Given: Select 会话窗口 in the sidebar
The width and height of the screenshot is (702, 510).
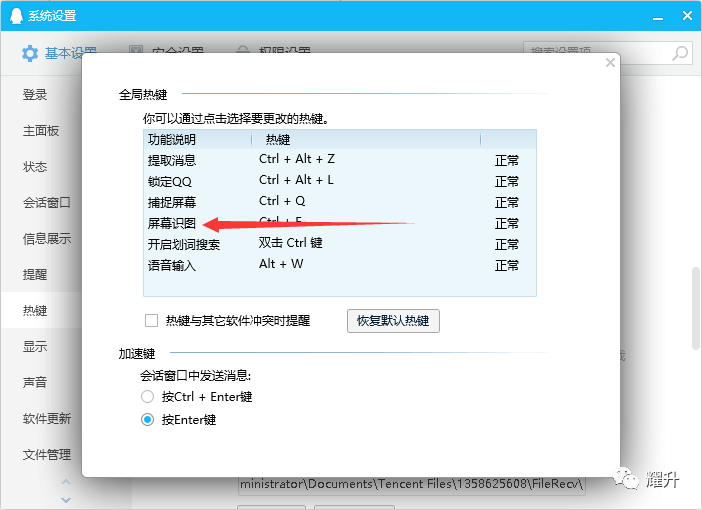Looking at the screenshot, I should click(47, 202).
